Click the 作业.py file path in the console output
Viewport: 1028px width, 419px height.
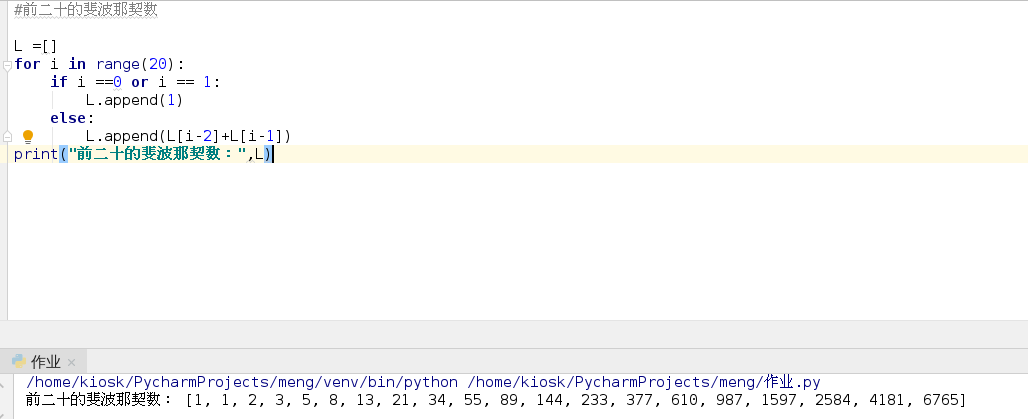(644, 382)
